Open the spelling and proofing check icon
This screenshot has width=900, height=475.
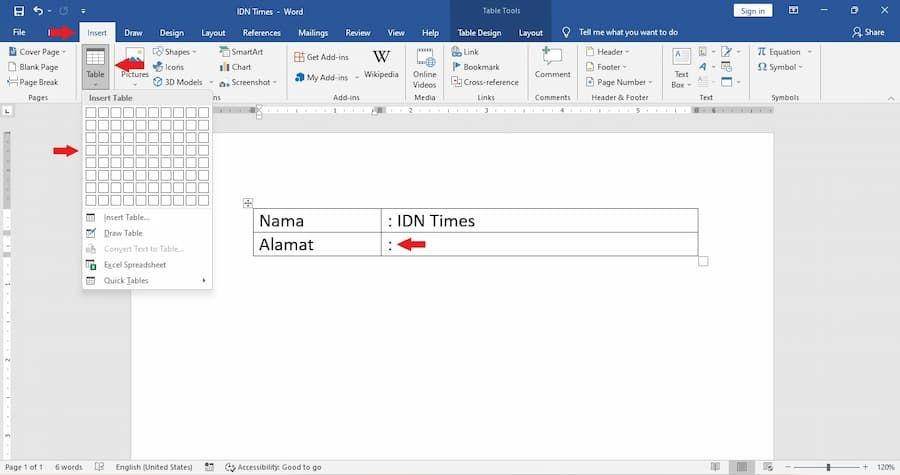coord(99,467)
